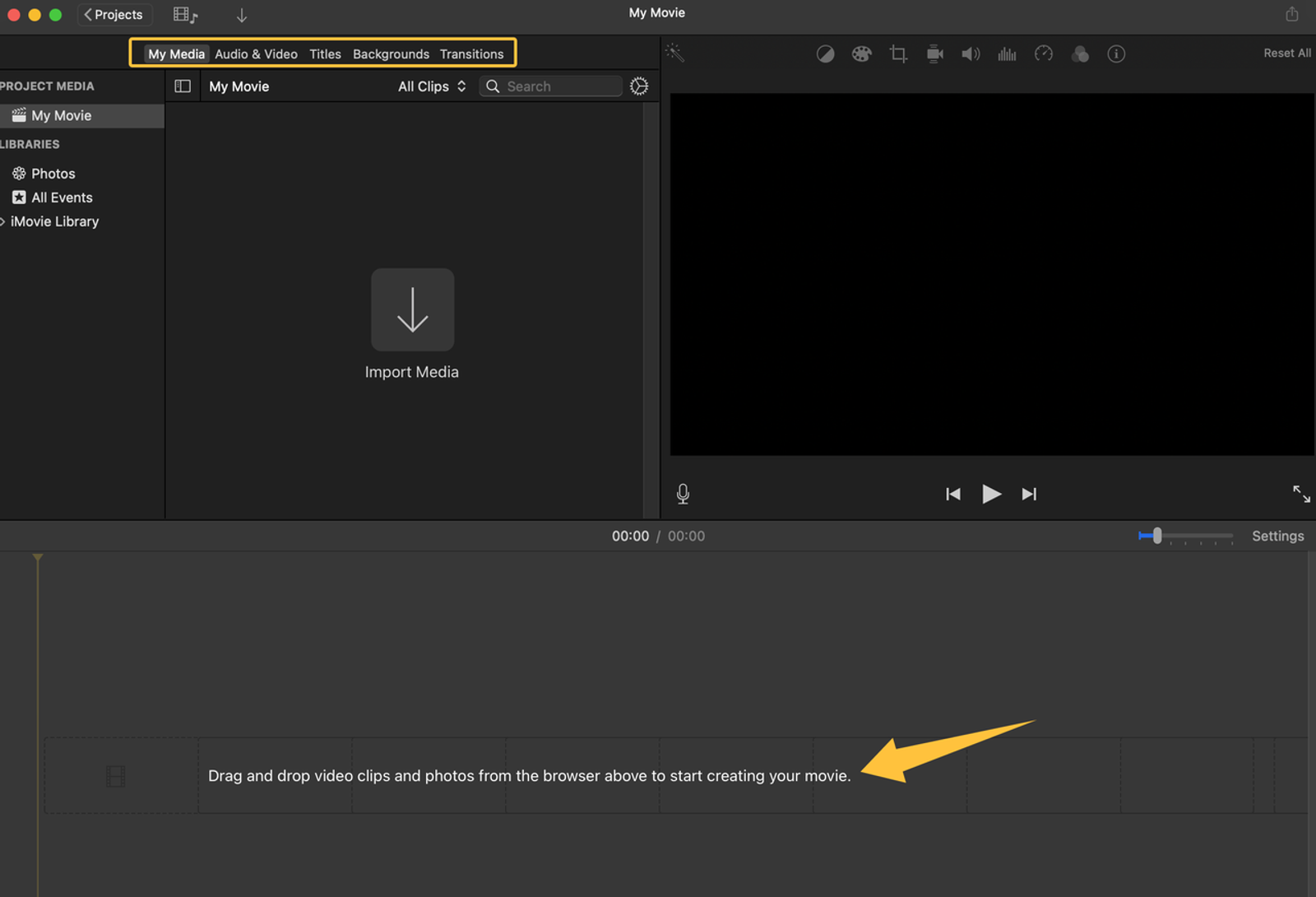1316x897 pixels.
Task: Open the Backgrounds tab
Action: pos(391,54)
